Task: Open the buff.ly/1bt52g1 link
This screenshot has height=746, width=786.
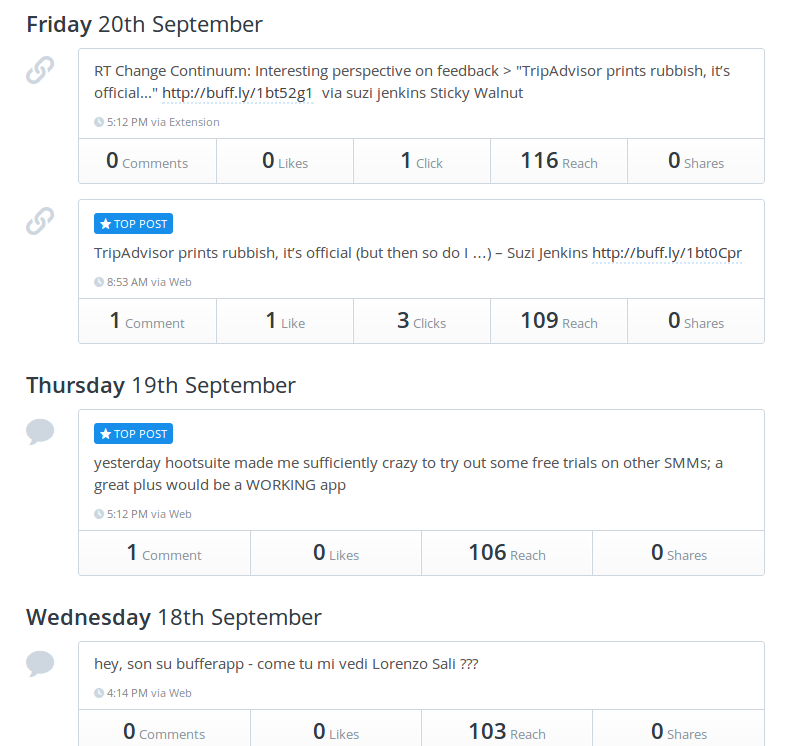Action: click(x=238, y=94)
